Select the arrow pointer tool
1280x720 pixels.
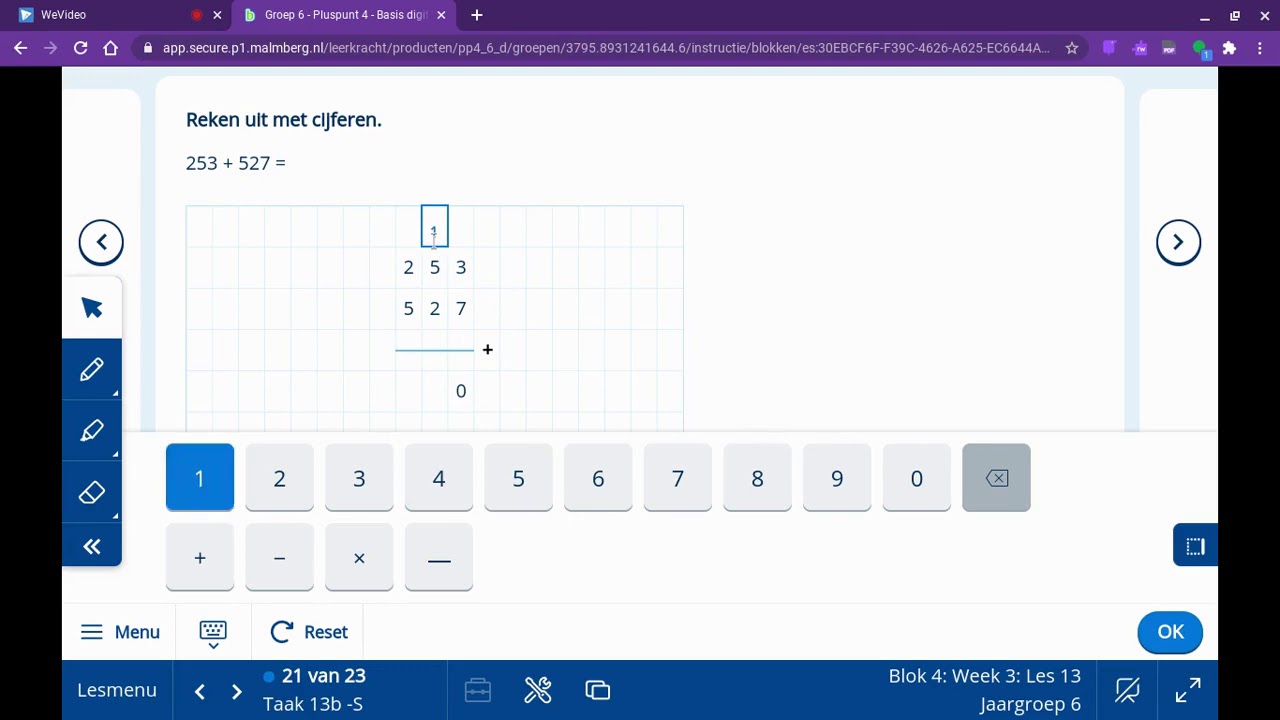[x=92, y=308]
